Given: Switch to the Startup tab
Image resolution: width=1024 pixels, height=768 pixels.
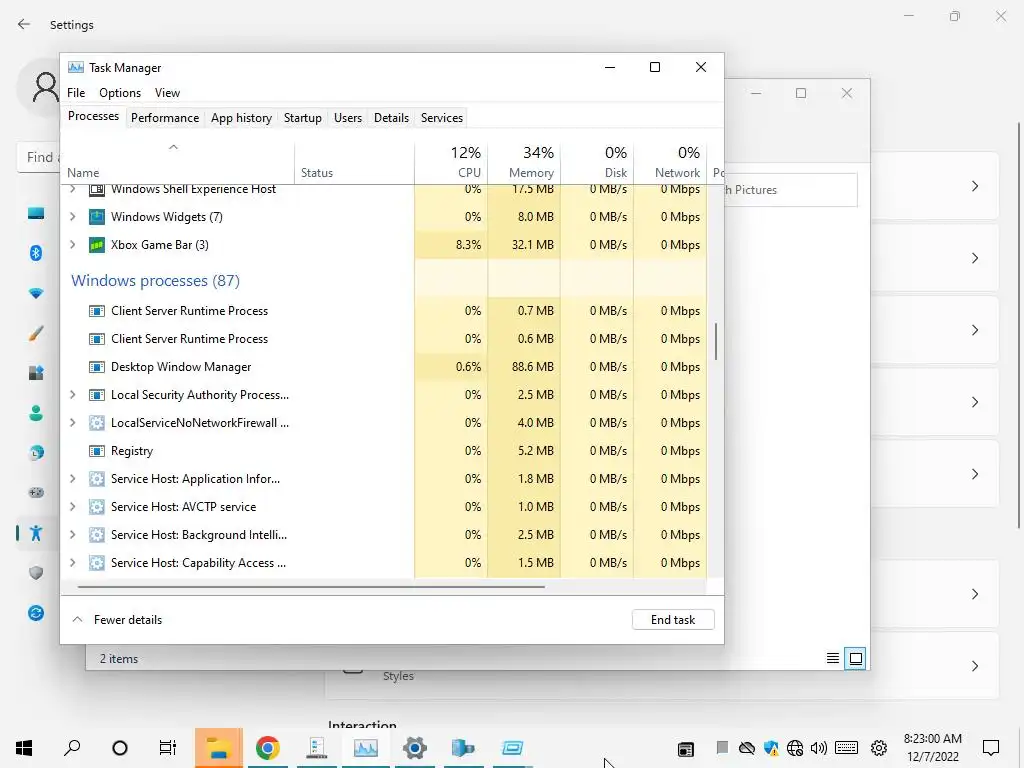Looking at the screenshot, I should 302,118.
